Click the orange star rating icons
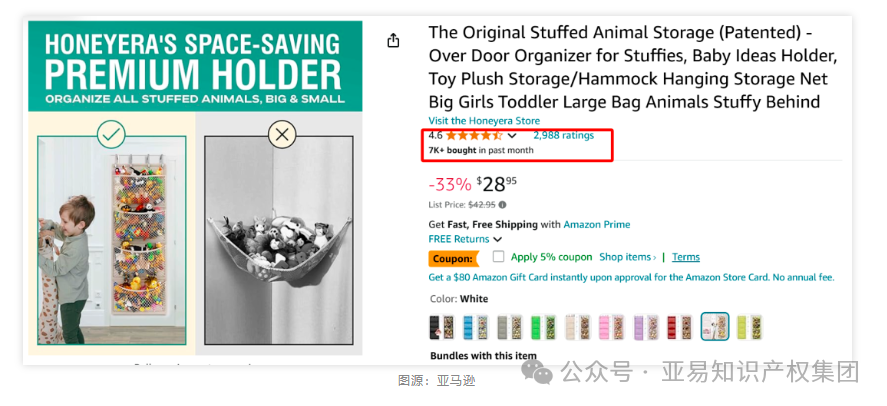The image size is (887, 406). [x=474, y=135]
